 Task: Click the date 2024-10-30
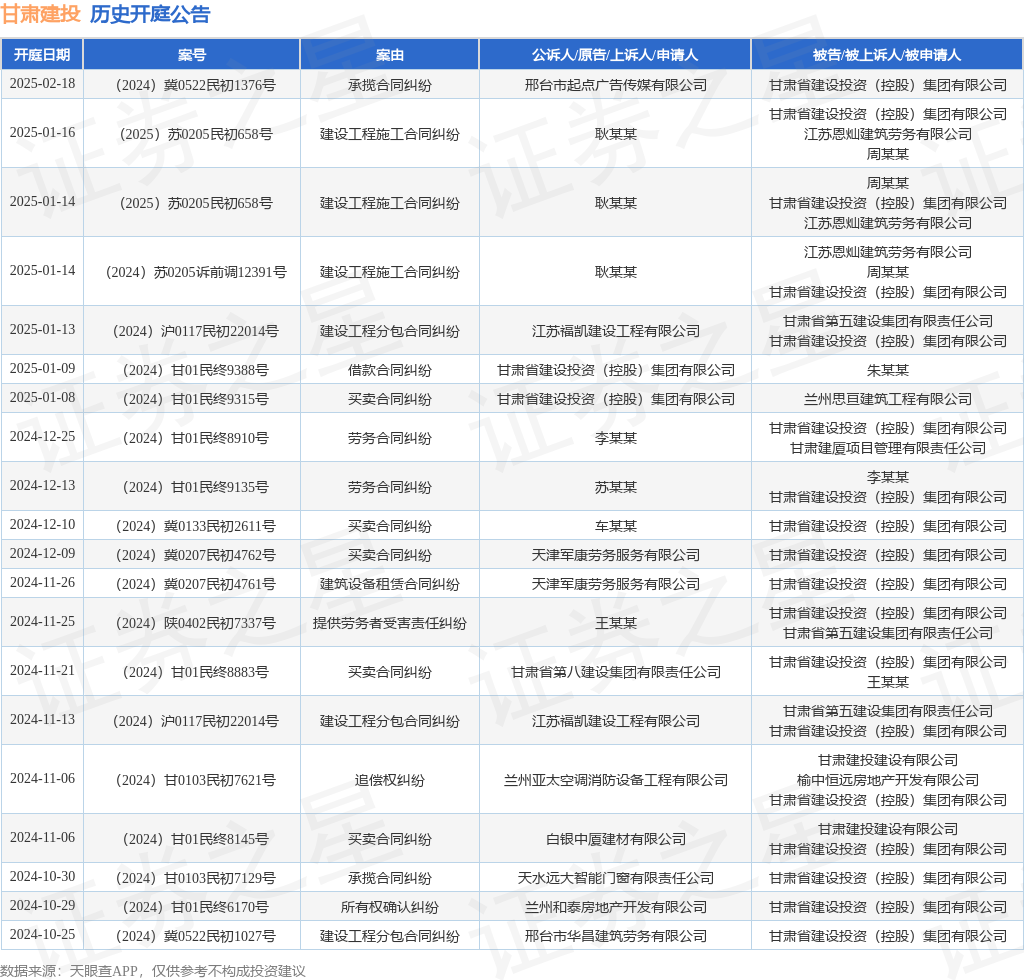tap(42, 877)
